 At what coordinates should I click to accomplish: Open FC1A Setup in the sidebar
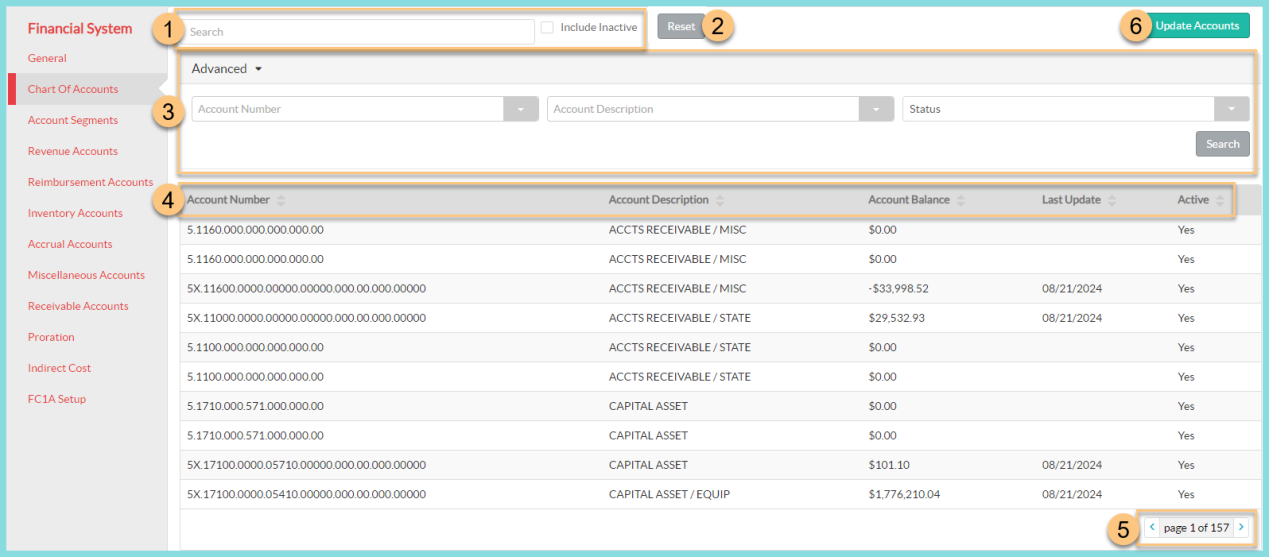[57, 399]
